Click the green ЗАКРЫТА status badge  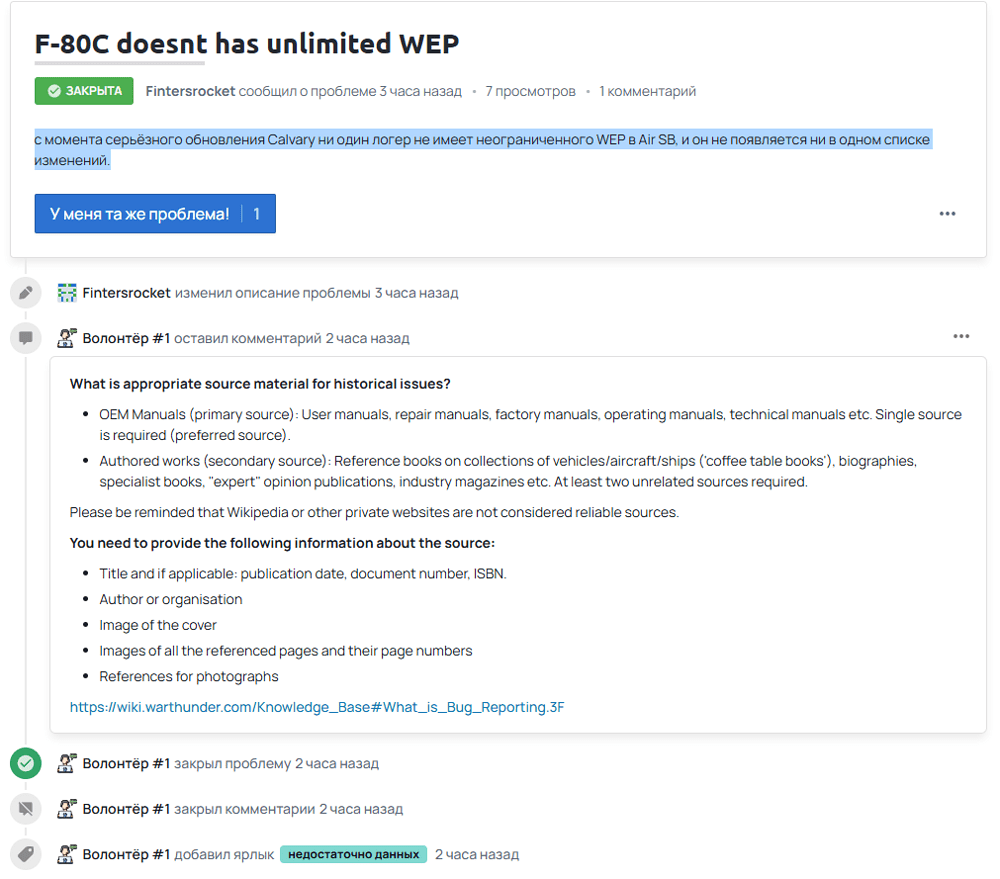point(84,91)
